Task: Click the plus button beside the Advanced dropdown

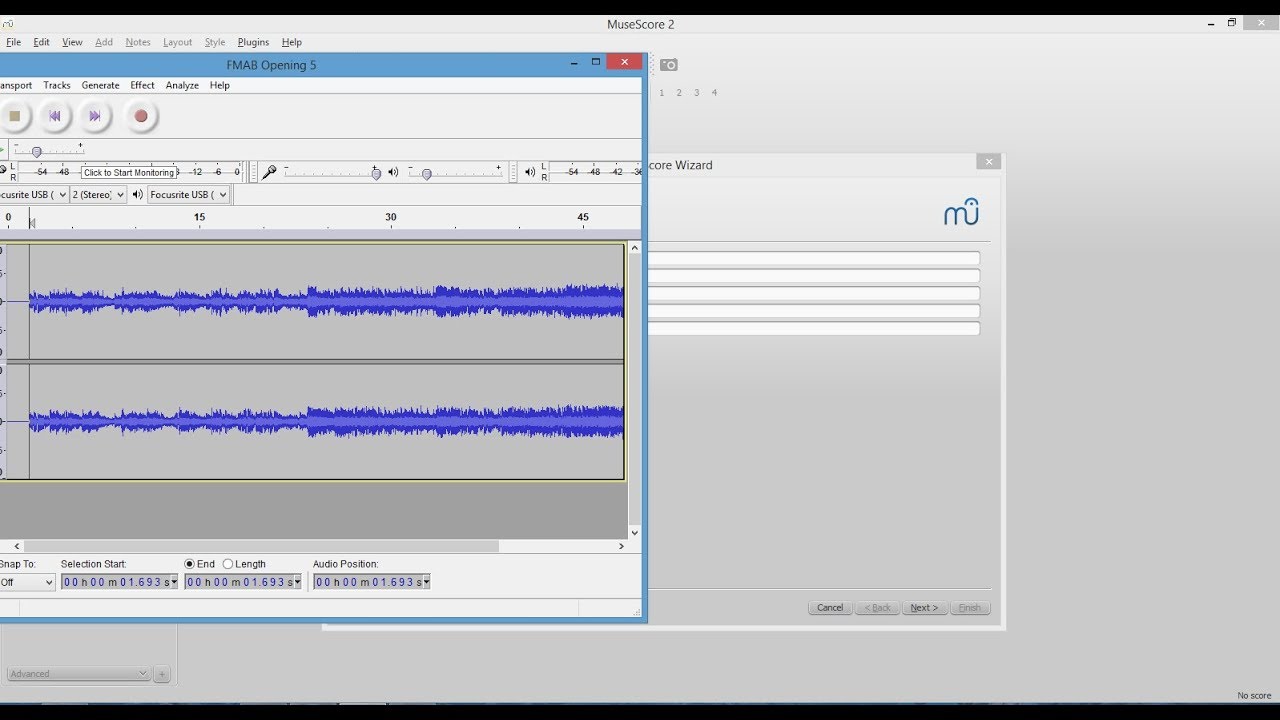Action: 162,674
